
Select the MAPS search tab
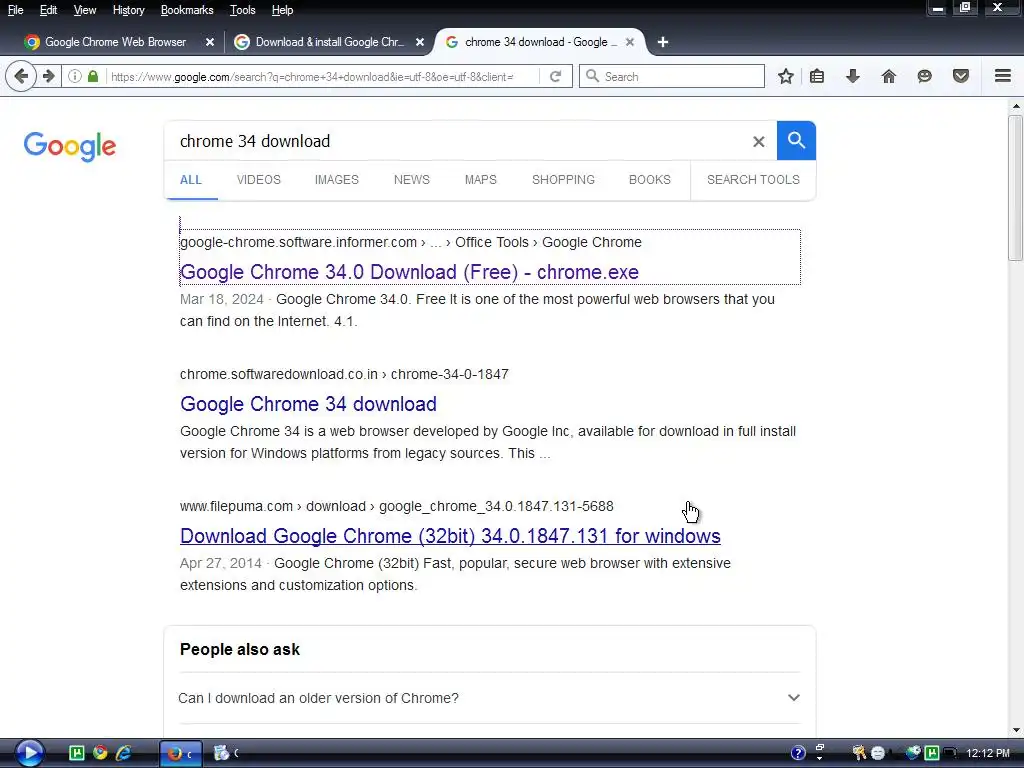pos(481,180)
